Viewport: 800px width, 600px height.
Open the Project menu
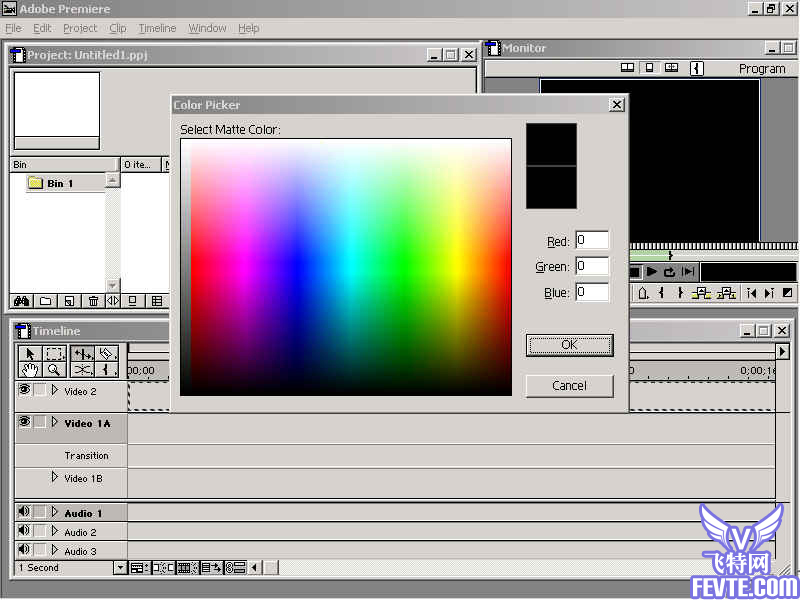pos(80,29)
